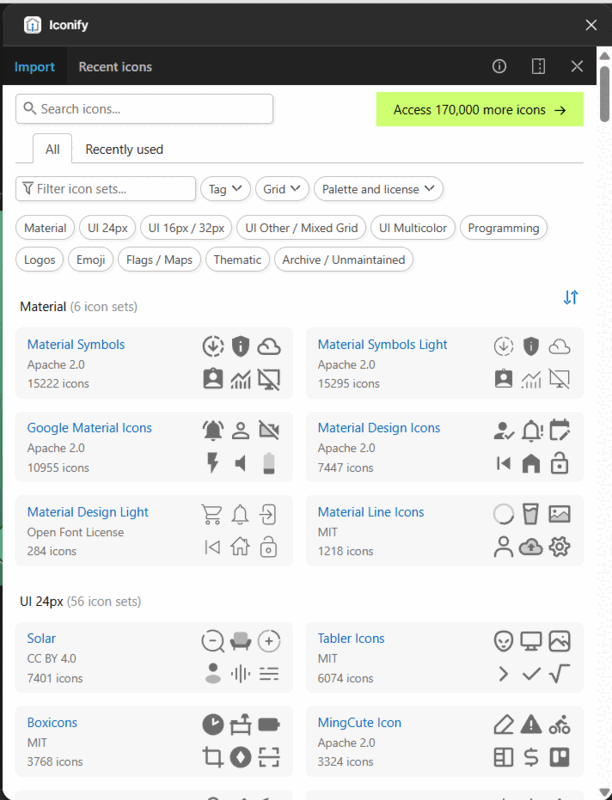Image resolution: width=612 pixels, height=800 pixels.
Task: Toggle the Emoji filter chip
Action: click(x=91, y=260)
